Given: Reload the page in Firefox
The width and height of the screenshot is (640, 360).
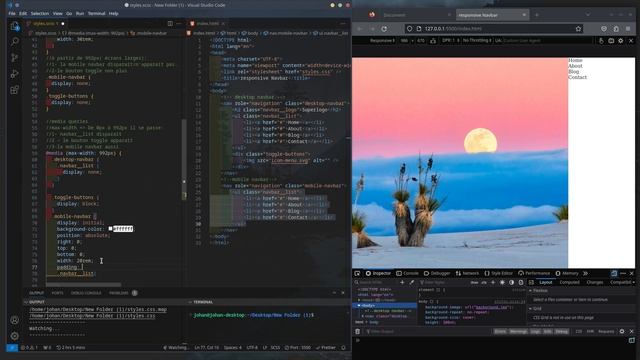Looking at the screenshot, I should click(x=384, y=29).
